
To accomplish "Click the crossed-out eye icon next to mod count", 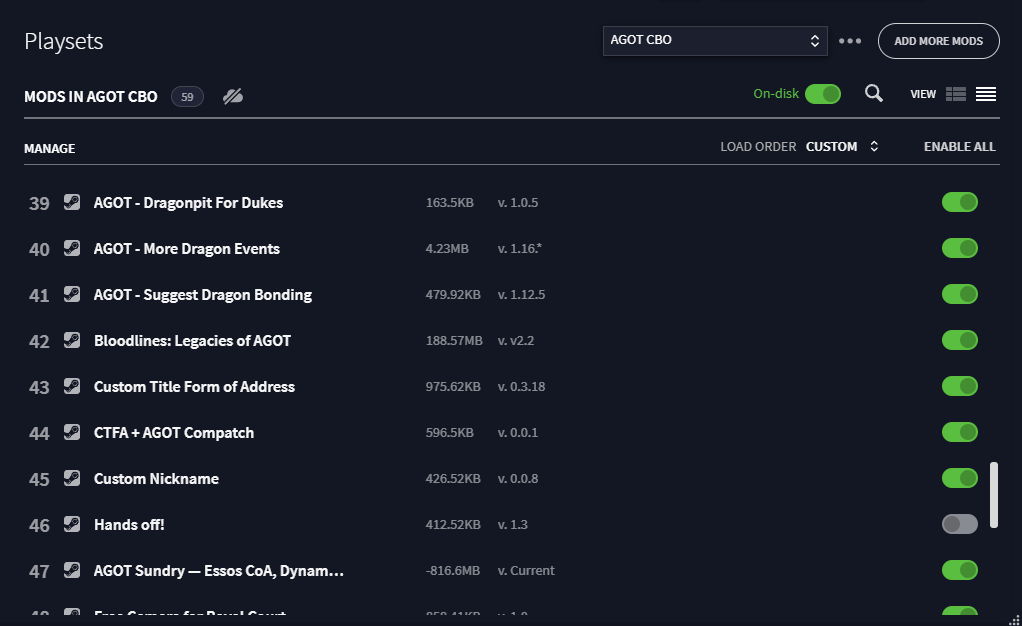I will pos(233,97).
